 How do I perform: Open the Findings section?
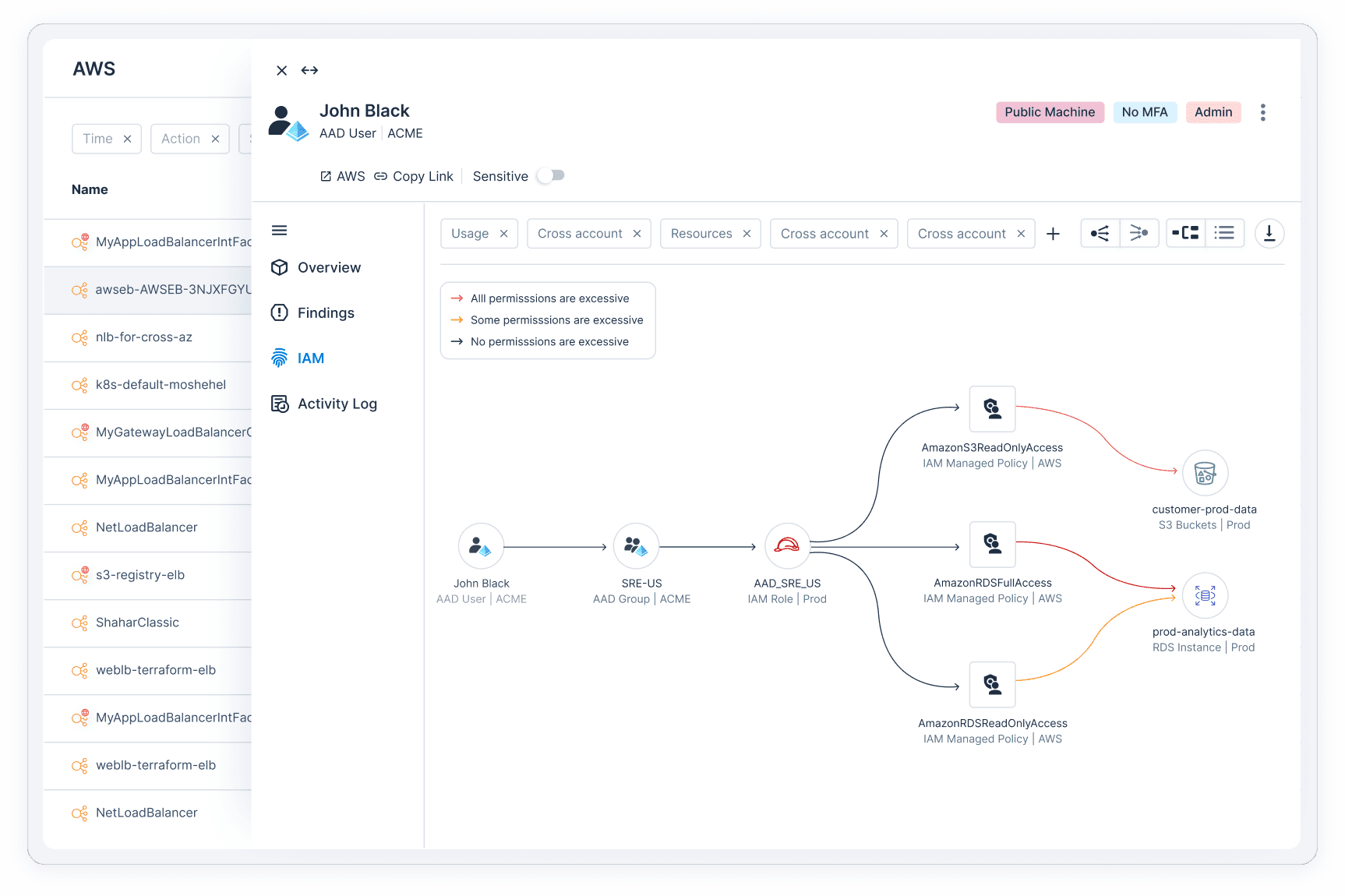pyautogui.click(x=312, y=312)
